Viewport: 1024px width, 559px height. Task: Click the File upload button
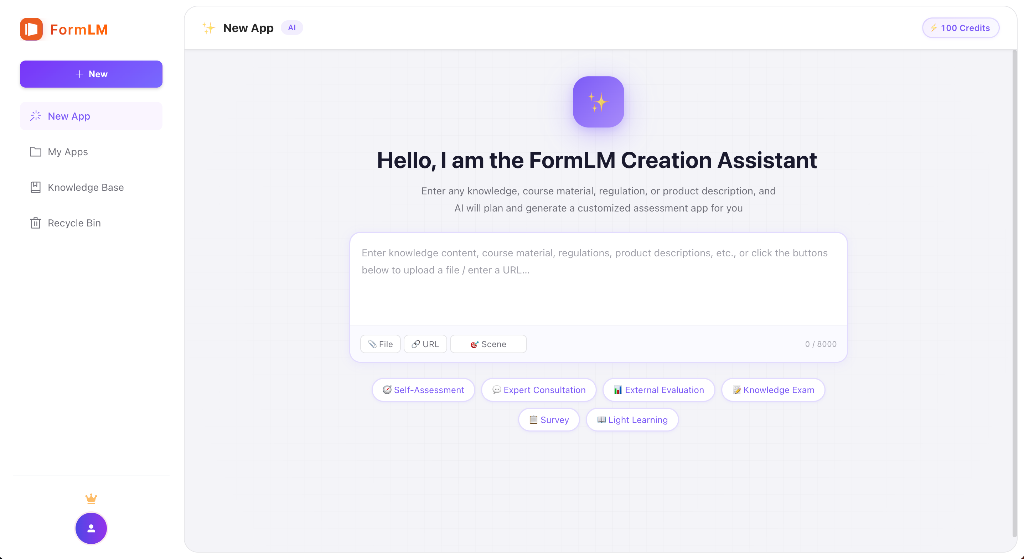tap(380, 344)
